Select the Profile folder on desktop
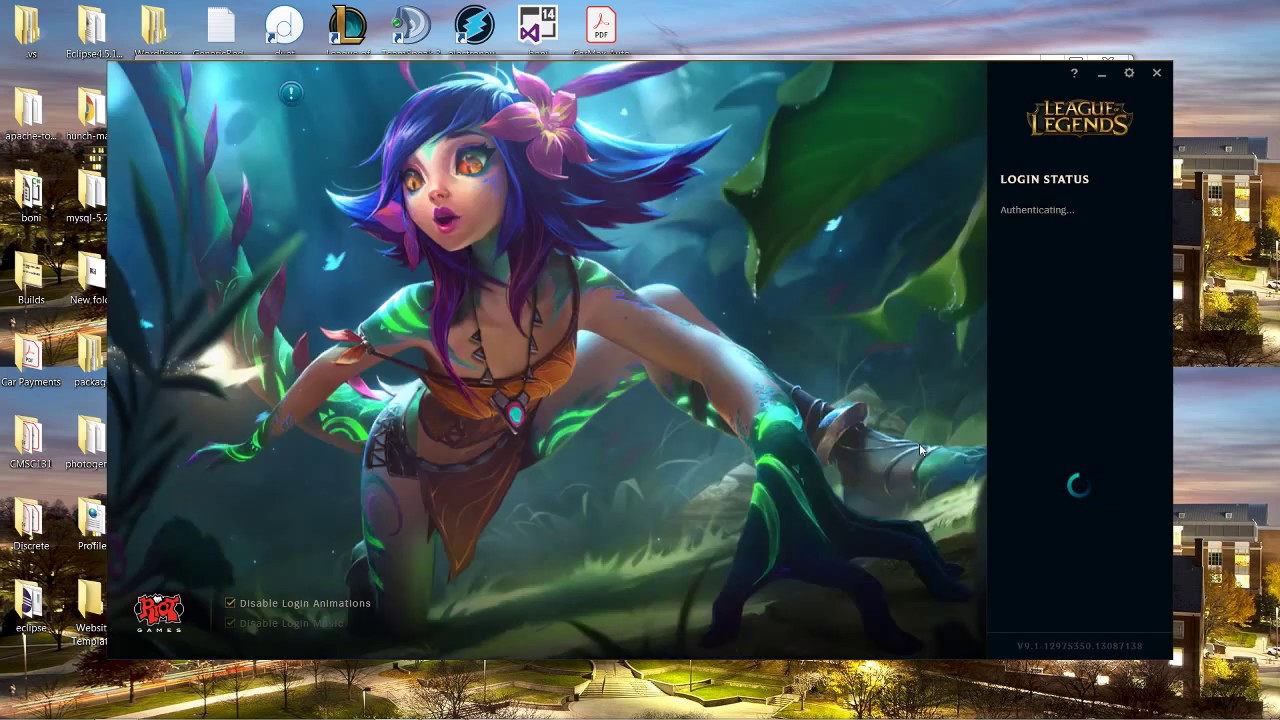 pos(91,524)
